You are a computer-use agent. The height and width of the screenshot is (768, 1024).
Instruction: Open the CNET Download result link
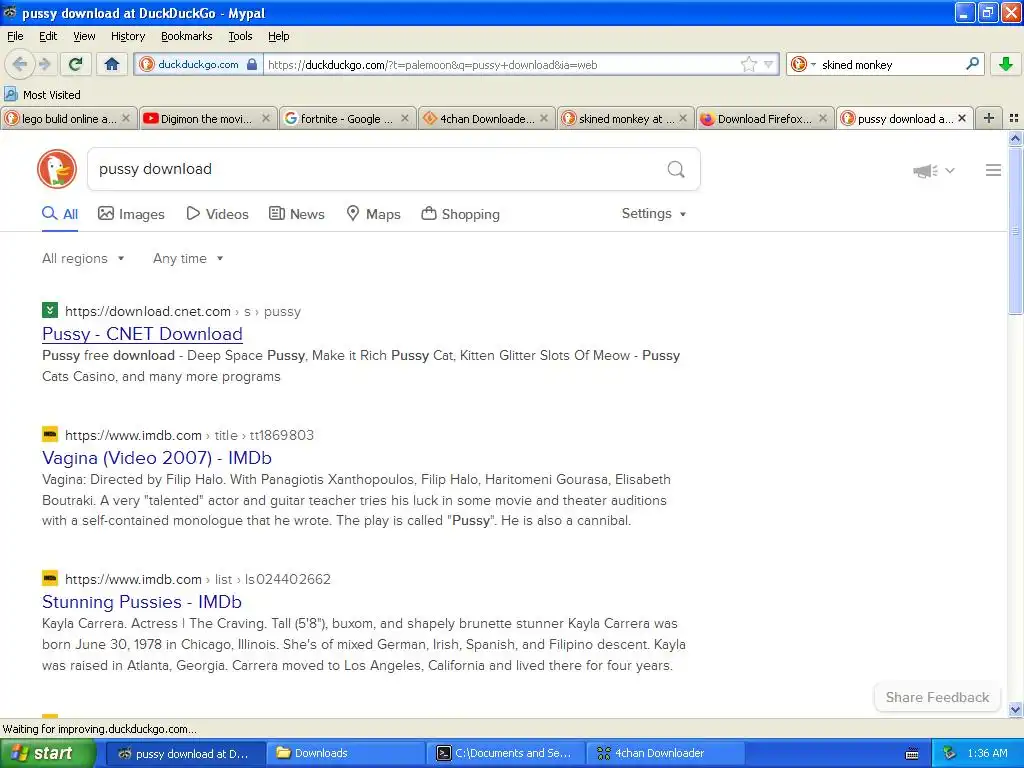click(142, 334)
